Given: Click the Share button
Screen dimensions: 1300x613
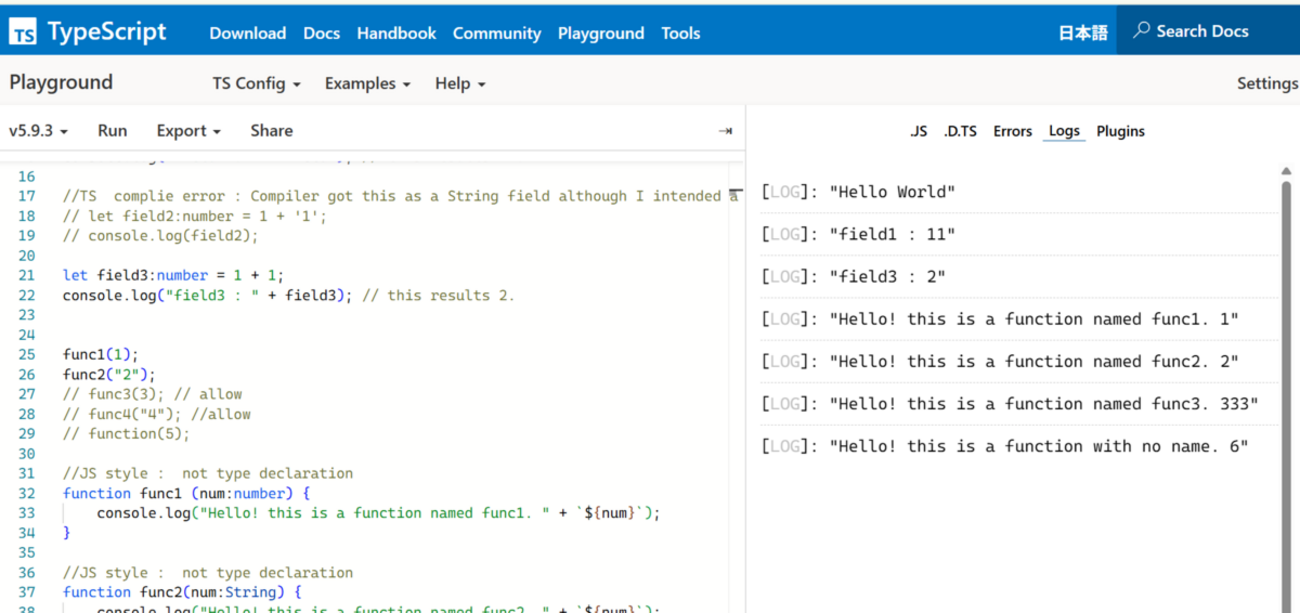Looking at the screenshot, I should [271, 131].
